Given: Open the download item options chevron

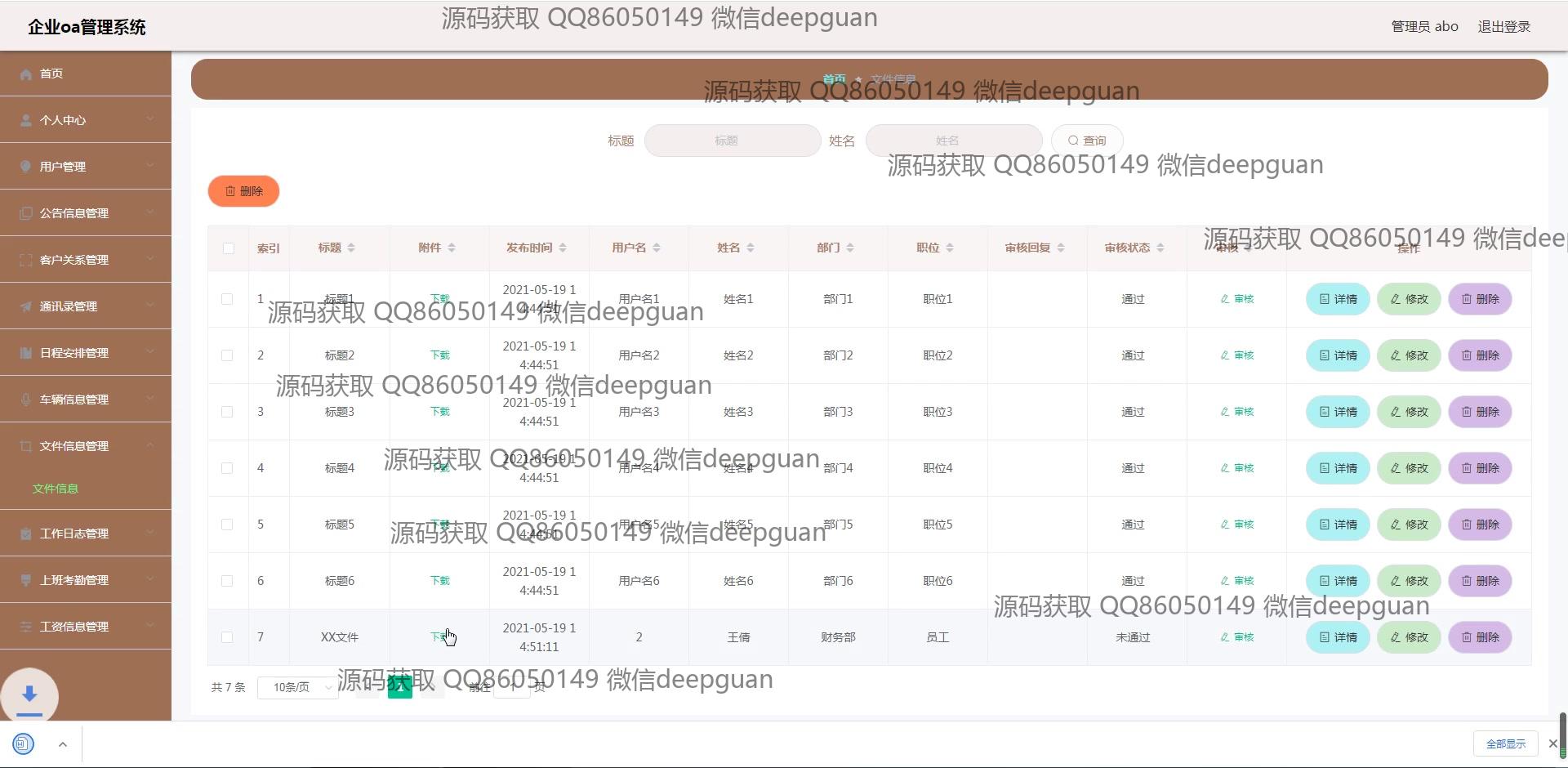Looking at the screenshot, I should 63,744.
